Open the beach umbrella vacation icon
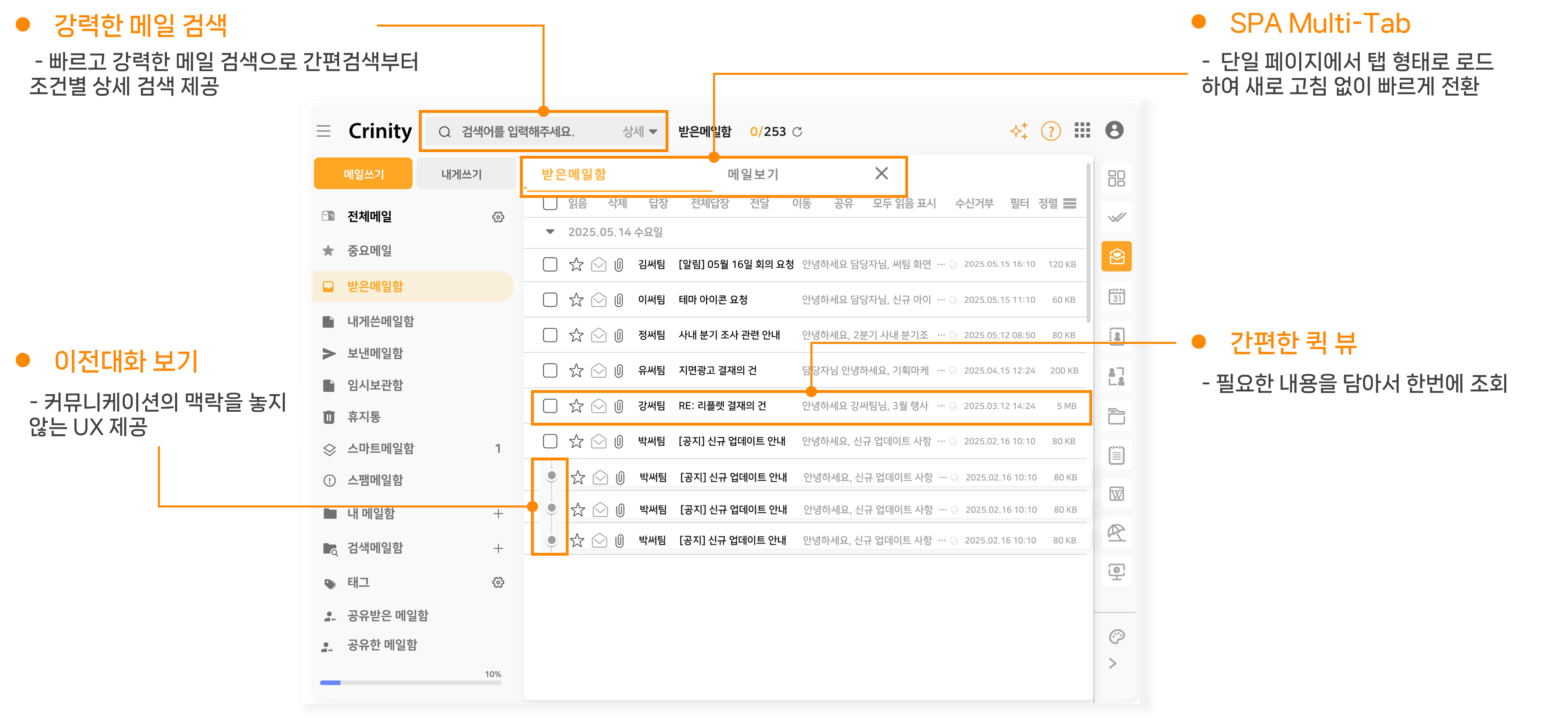 pos(1116,532)
